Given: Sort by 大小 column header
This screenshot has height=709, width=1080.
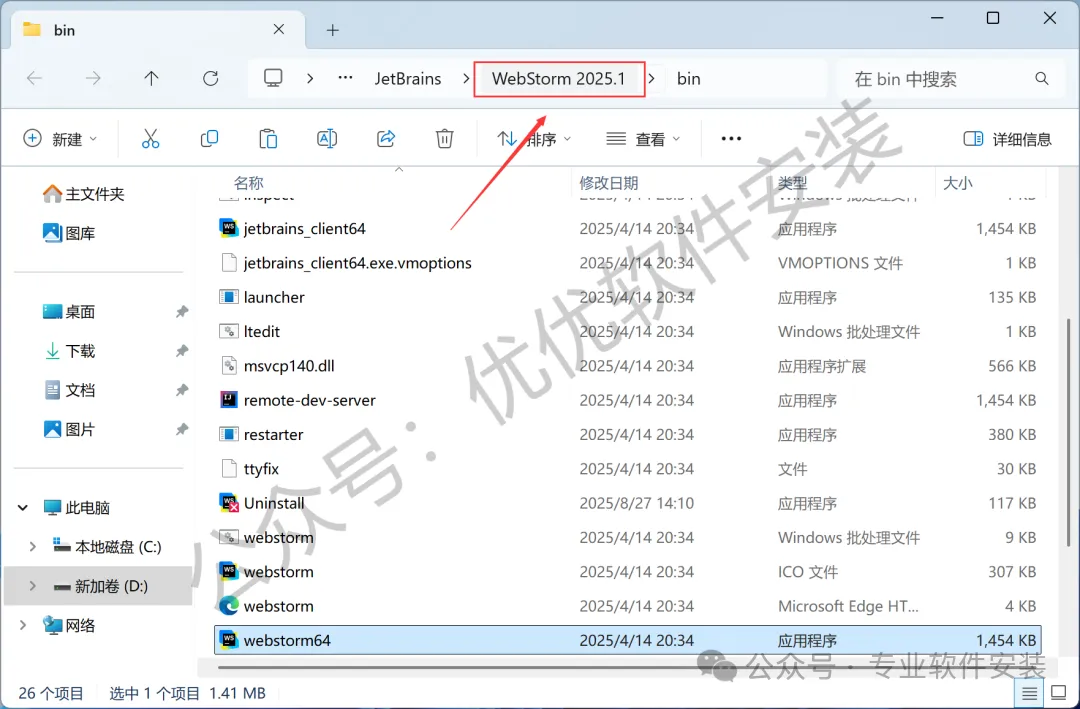Looking at the screenshot, I should (x=957, y=183).
